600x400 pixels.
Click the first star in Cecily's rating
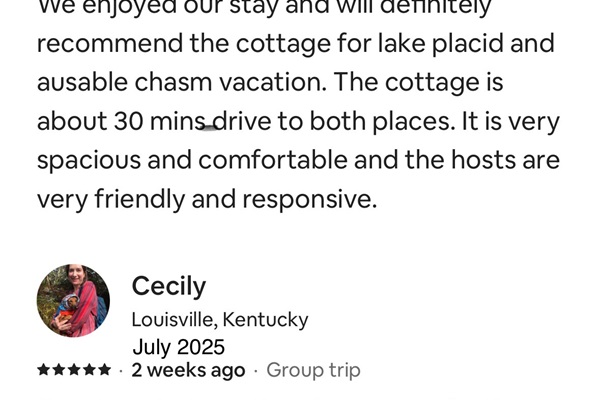(x=43, y=370)
